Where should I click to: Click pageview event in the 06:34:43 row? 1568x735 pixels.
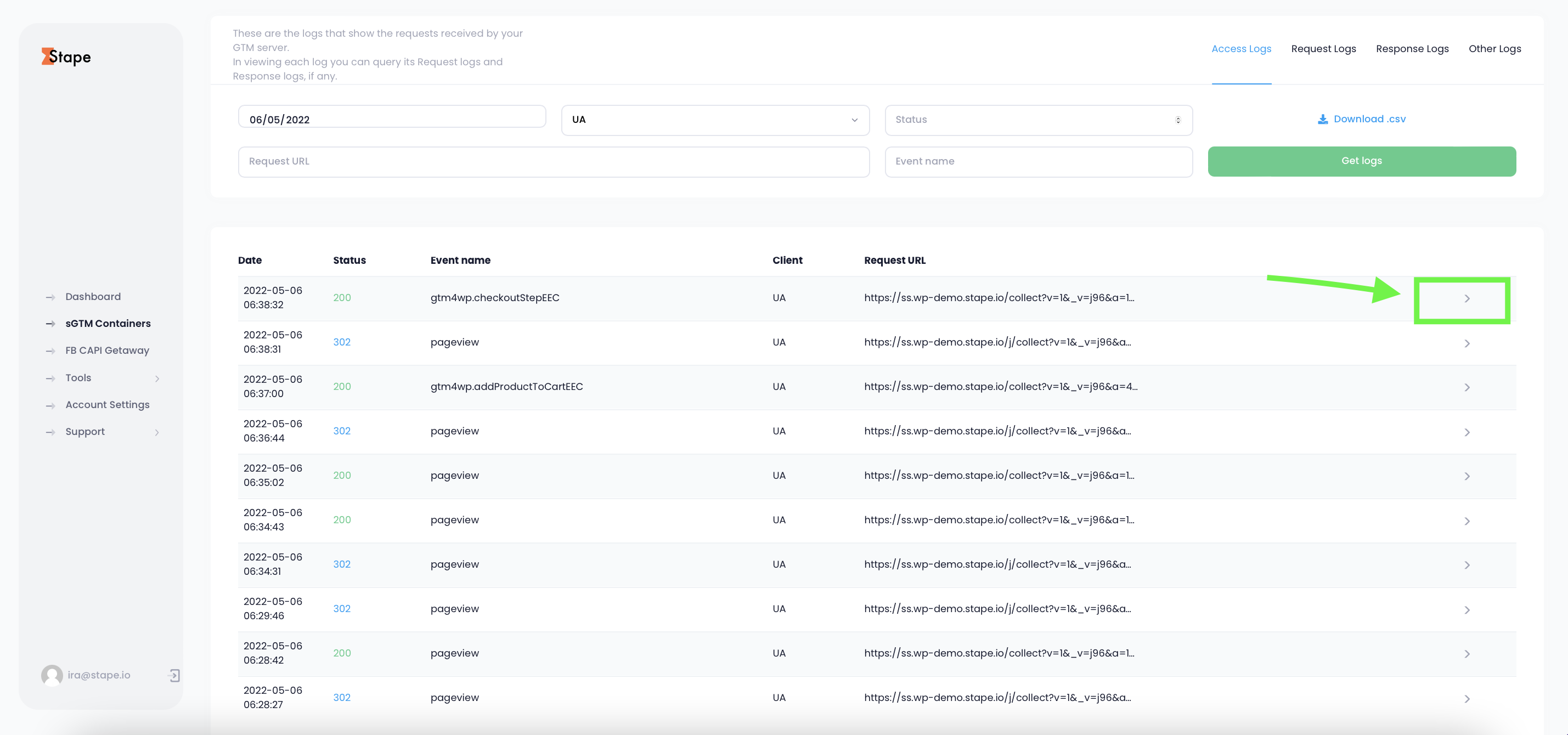454,520
